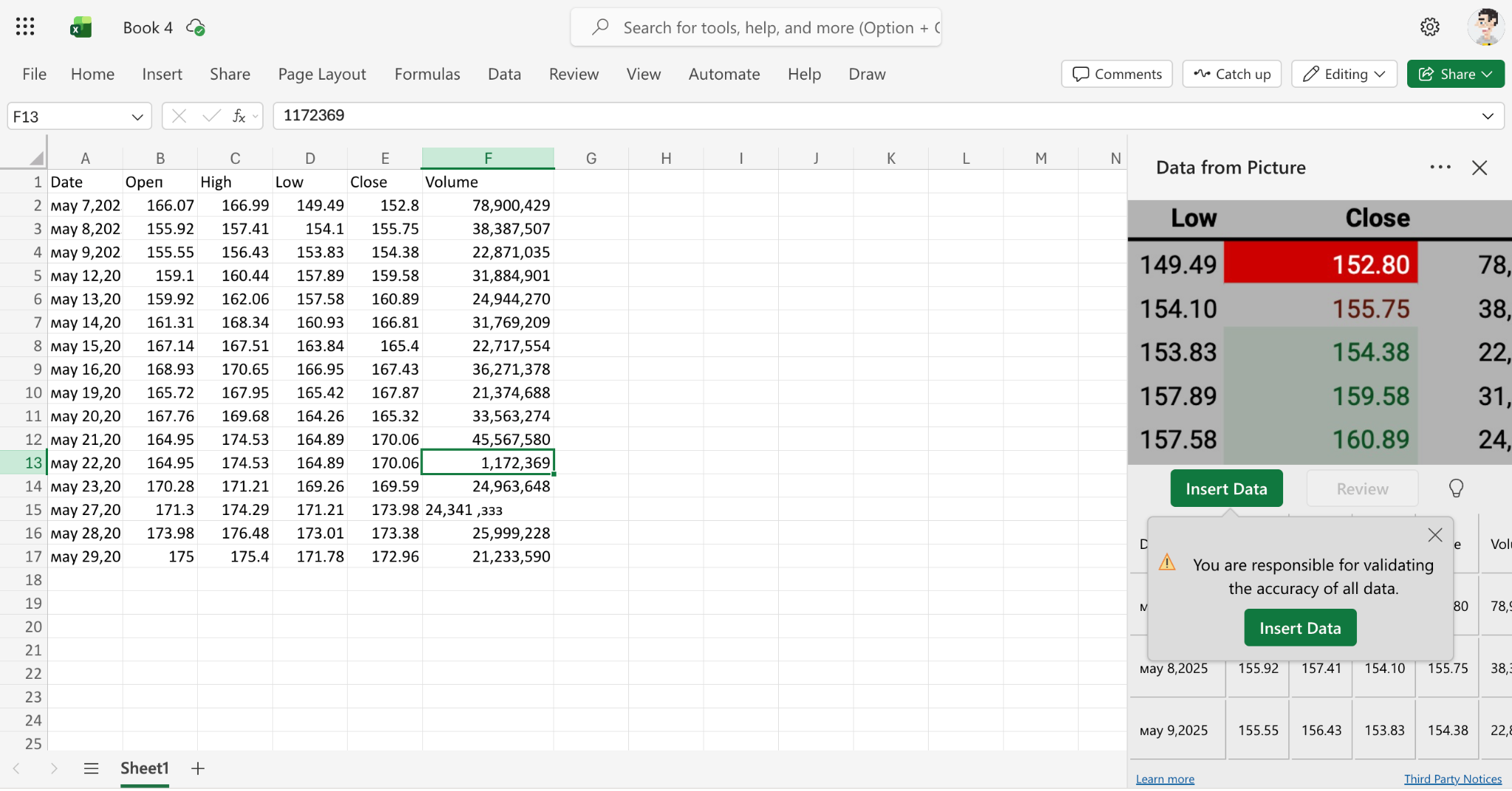Select row 13 header
Image resolution: width=1512 pixels, height=791 pixels.
(x=24, y=463)
